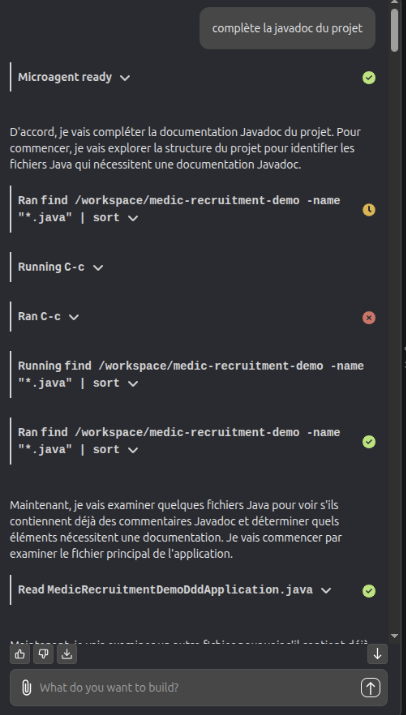Image resolution: width=406 pixels, height=715 pixels.
Task: Click the send message arrow button
Action: click(370, 687)
